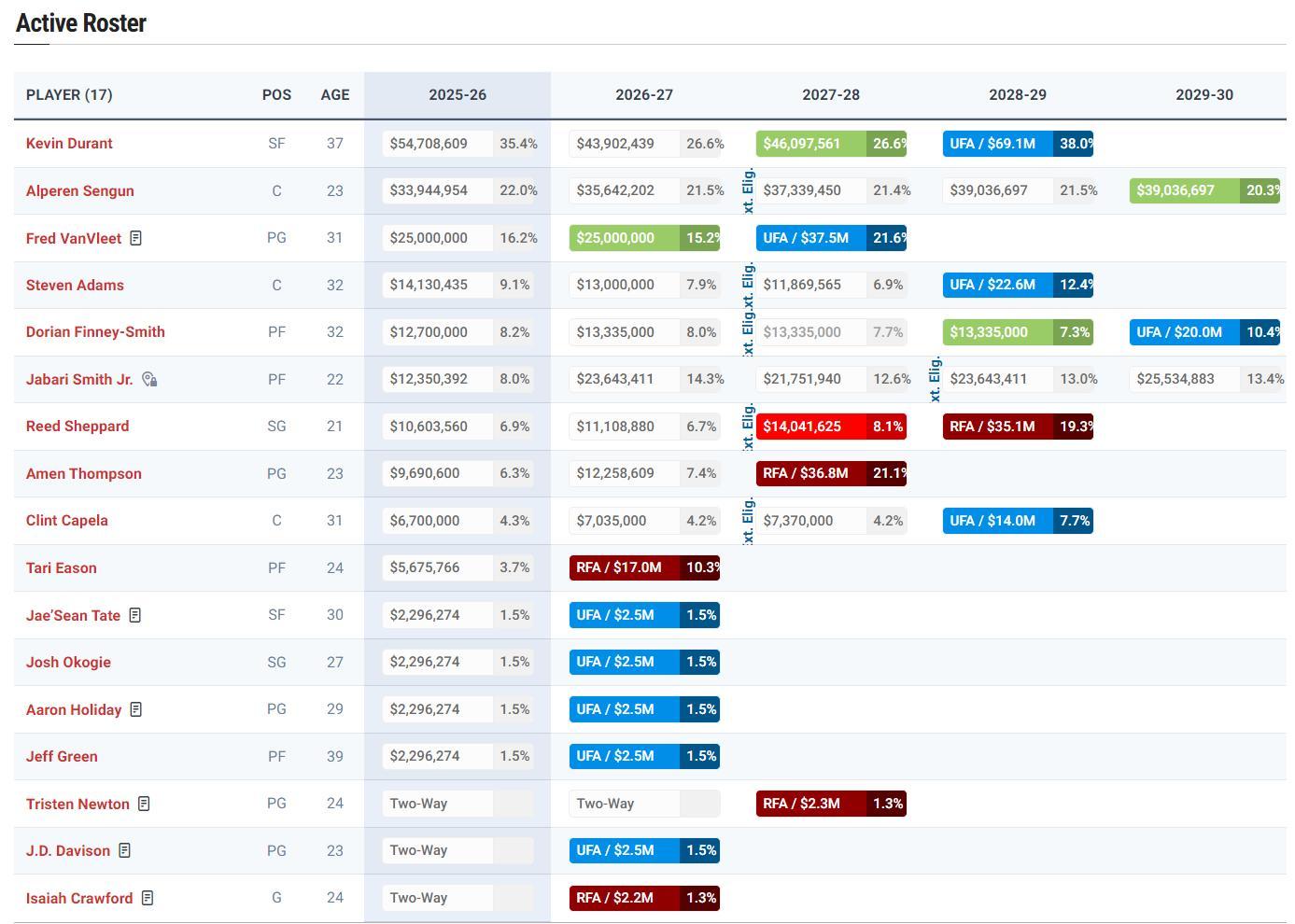Click the 2027-28 season column header
Image resolution: width=1295 pixels, height=924 pixels.
point(830,95)
